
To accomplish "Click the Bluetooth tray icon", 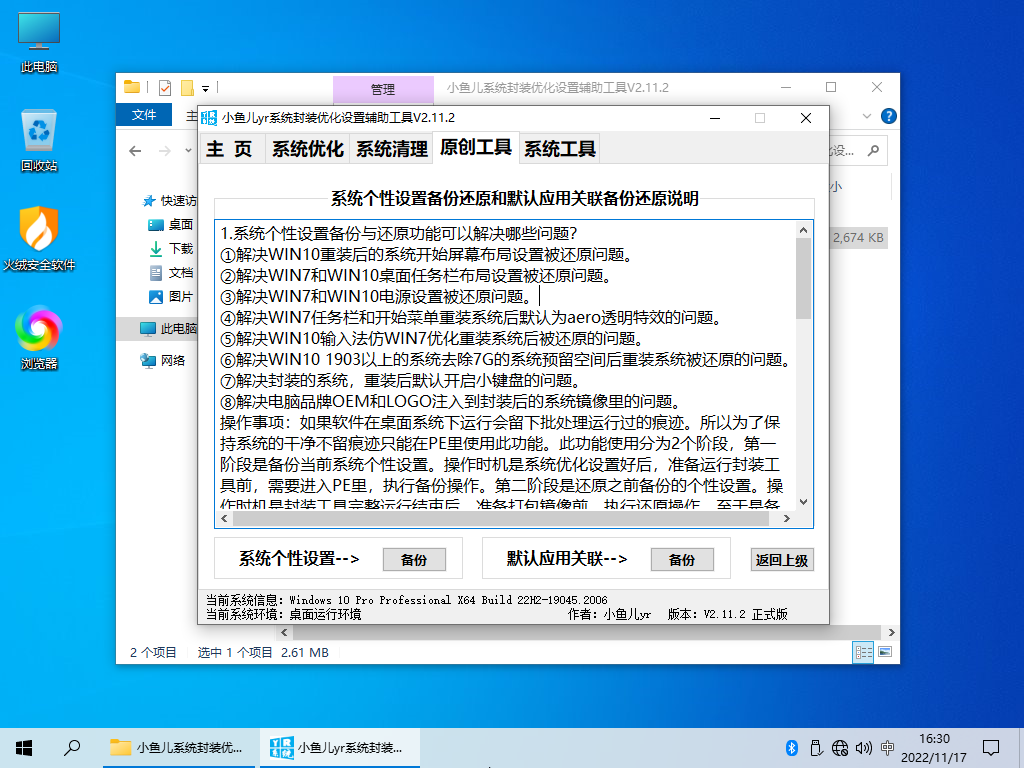I will point(792,748).
